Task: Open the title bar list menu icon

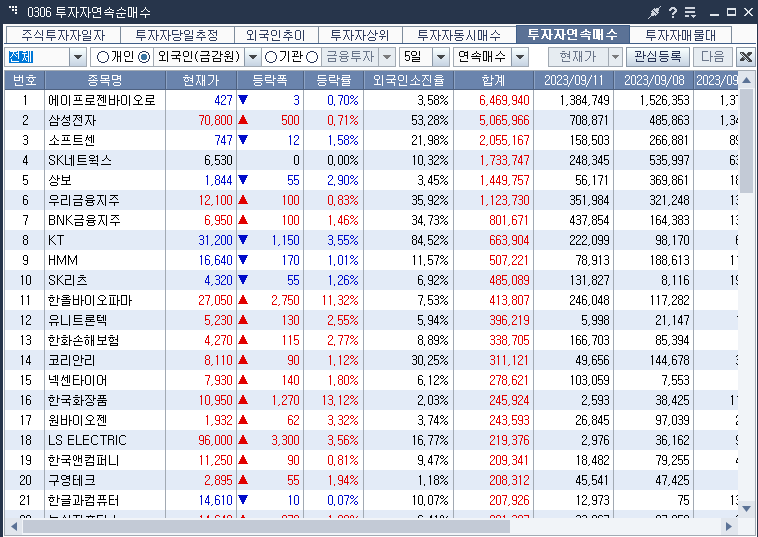Action: click(690, 13)
